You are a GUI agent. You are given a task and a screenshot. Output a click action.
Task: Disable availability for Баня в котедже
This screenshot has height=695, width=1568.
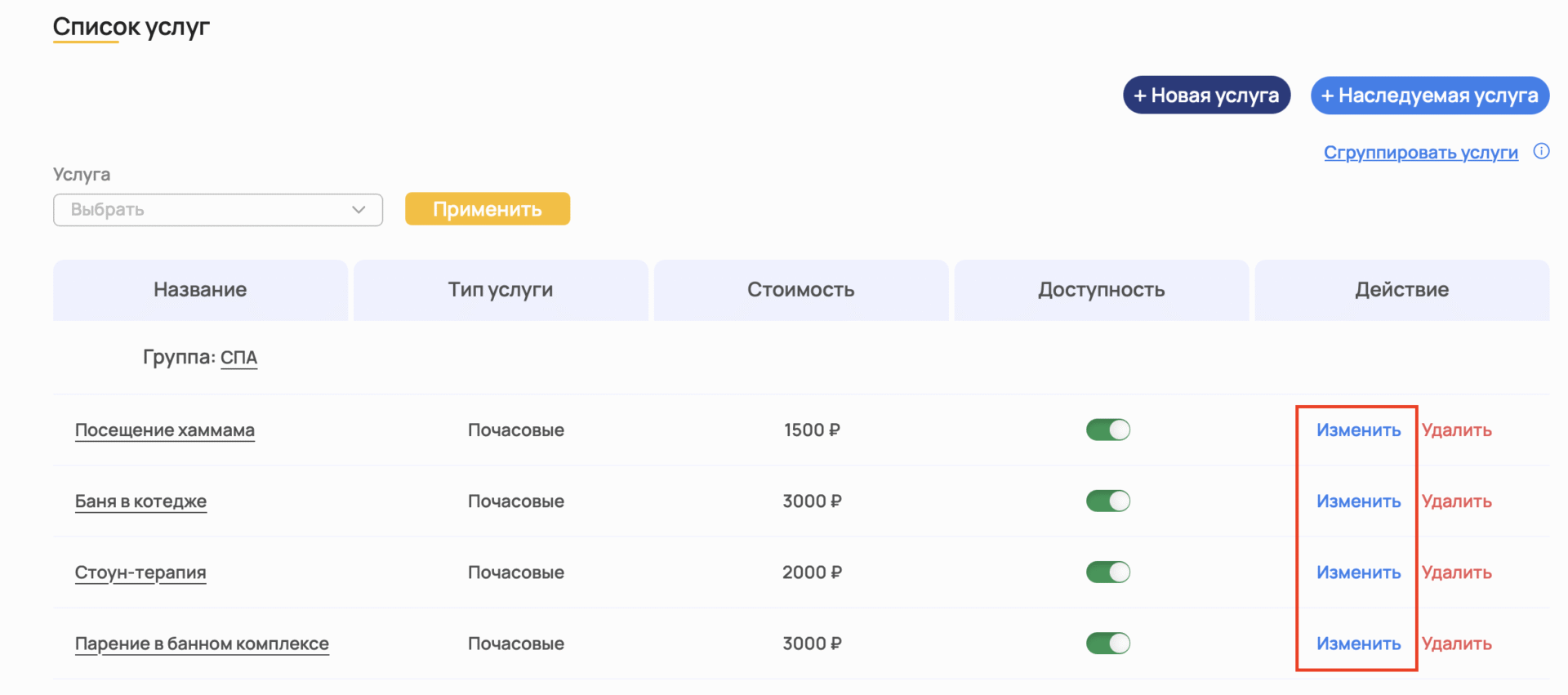(x=1107, y=501)
